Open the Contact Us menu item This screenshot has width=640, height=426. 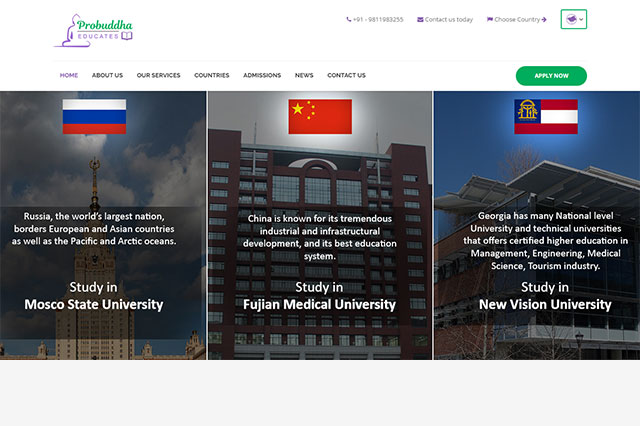click(x=347, y=75)
